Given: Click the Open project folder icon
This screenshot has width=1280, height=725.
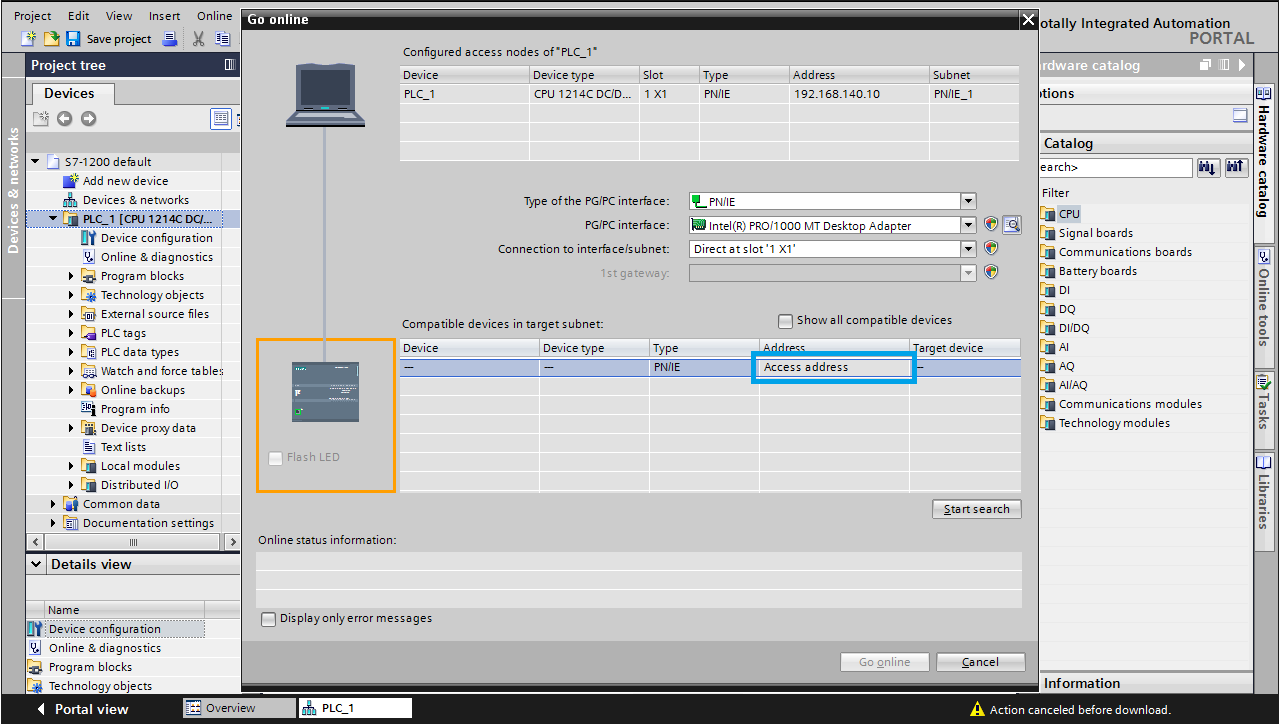Looking at the screenshot, I should (51, 39).
